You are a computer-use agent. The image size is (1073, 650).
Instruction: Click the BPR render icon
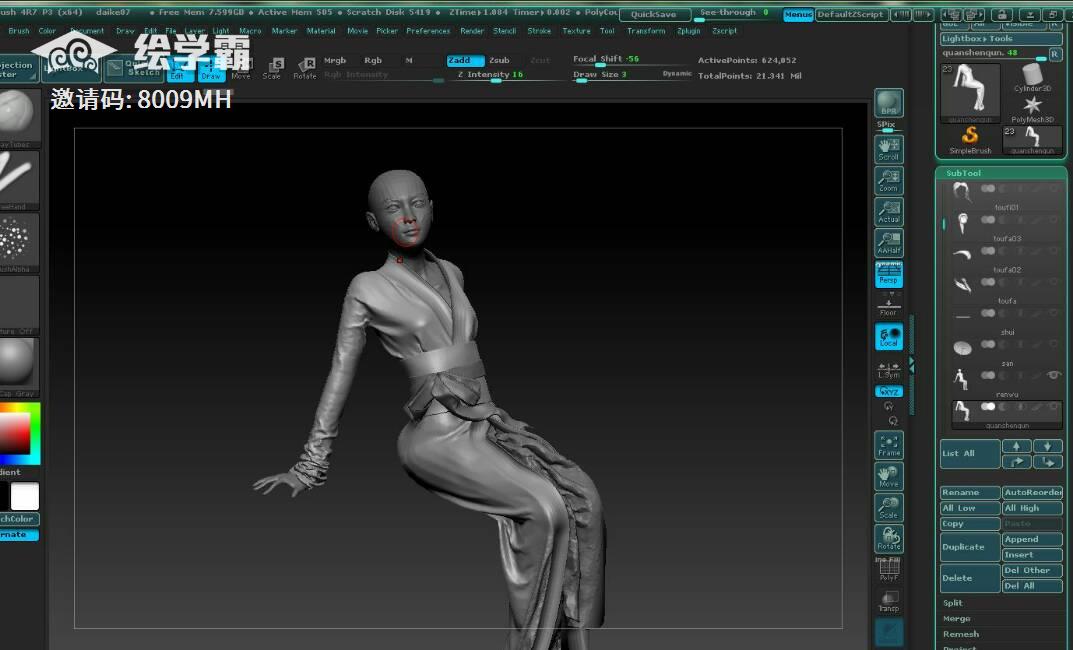pyautogui.click(x=888, y=103)
